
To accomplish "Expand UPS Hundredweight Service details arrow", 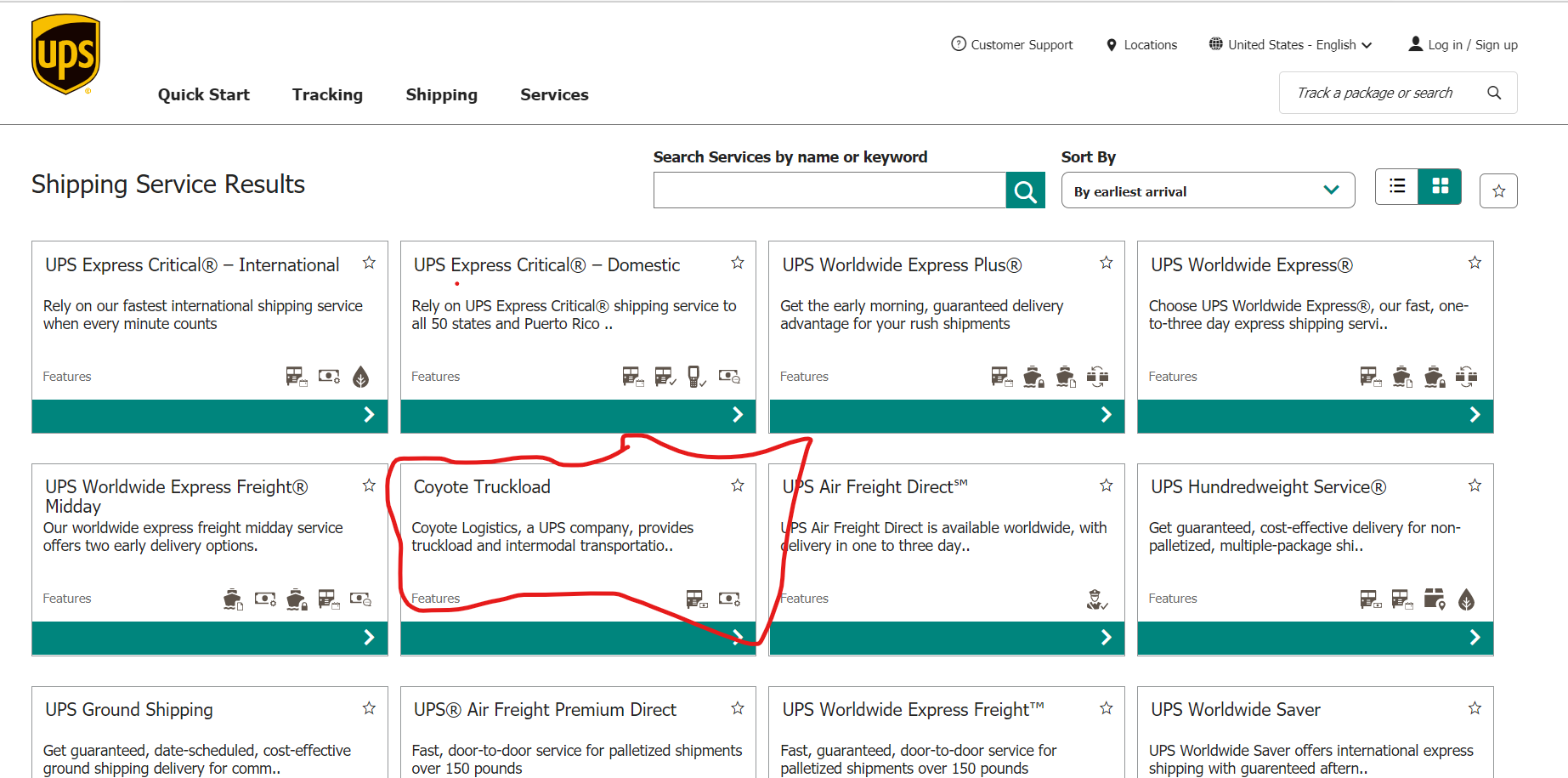I will pos(1475,638).
